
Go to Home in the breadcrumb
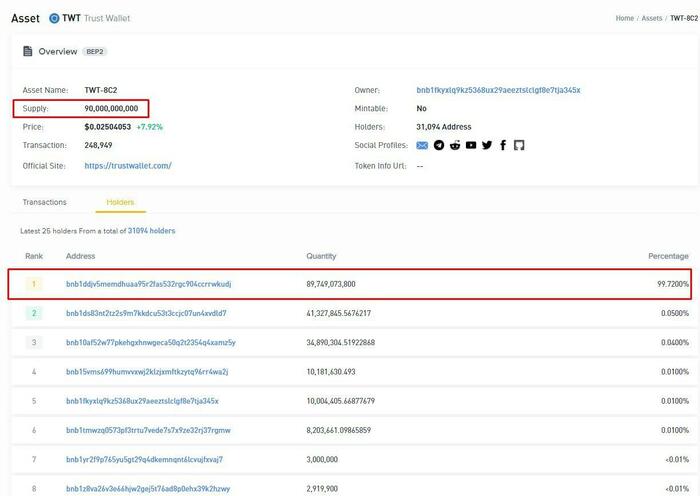coord(625,18)
